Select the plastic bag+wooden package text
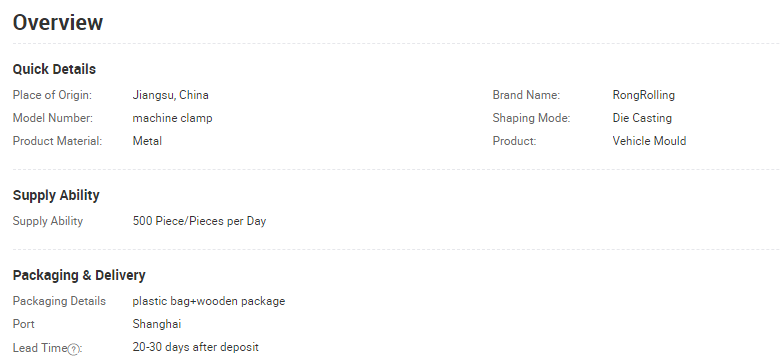The width and height of the screenshot is (781, 363). click(209, 301)
